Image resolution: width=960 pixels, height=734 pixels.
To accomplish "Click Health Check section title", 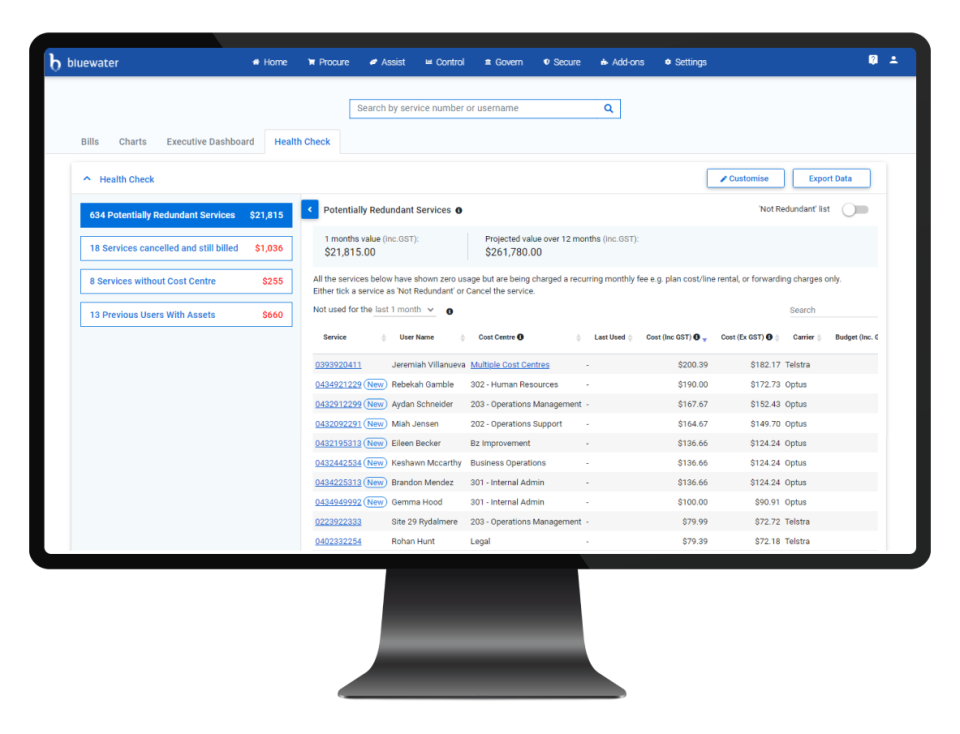I will 127,179.
